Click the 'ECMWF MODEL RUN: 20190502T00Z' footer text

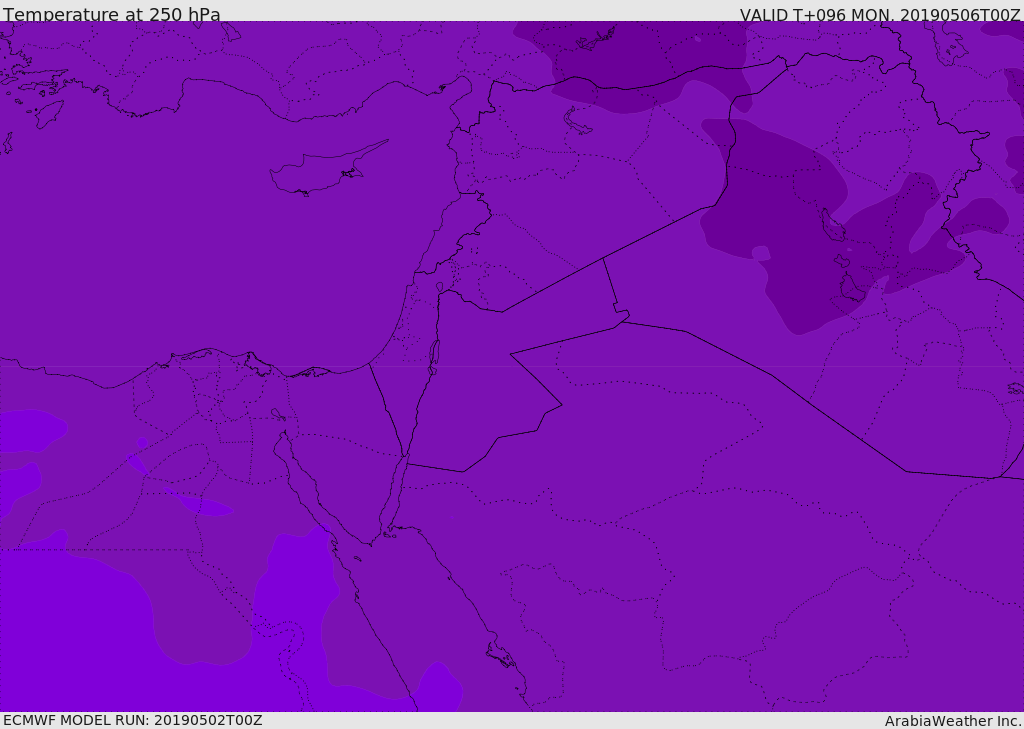[133, 720]
